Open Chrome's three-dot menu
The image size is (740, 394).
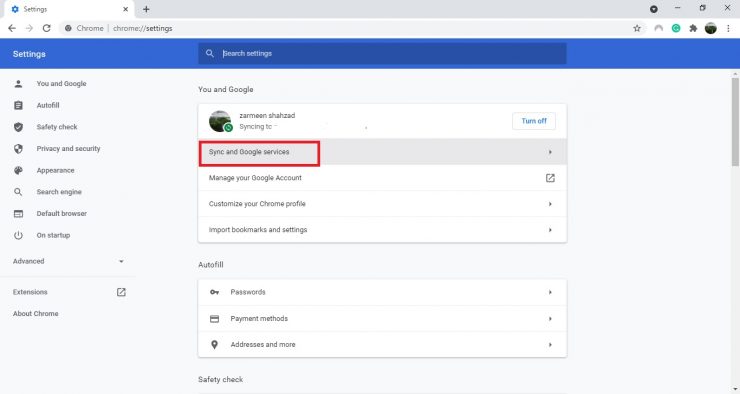728,28
